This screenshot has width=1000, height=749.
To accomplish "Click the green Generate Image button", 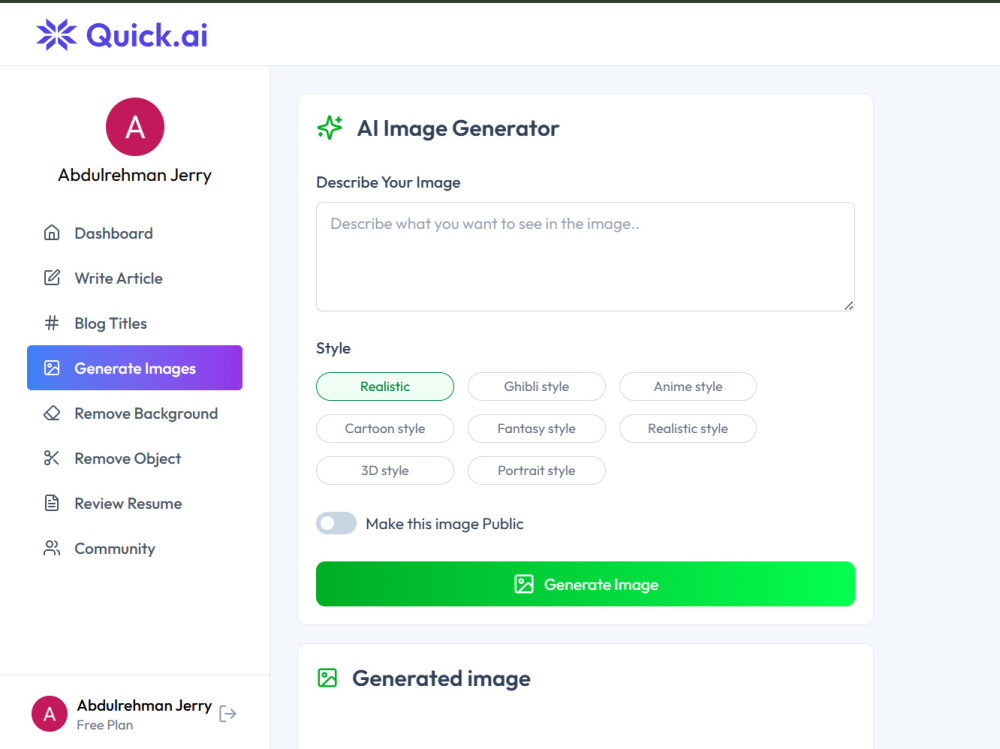I will point(585,584).
